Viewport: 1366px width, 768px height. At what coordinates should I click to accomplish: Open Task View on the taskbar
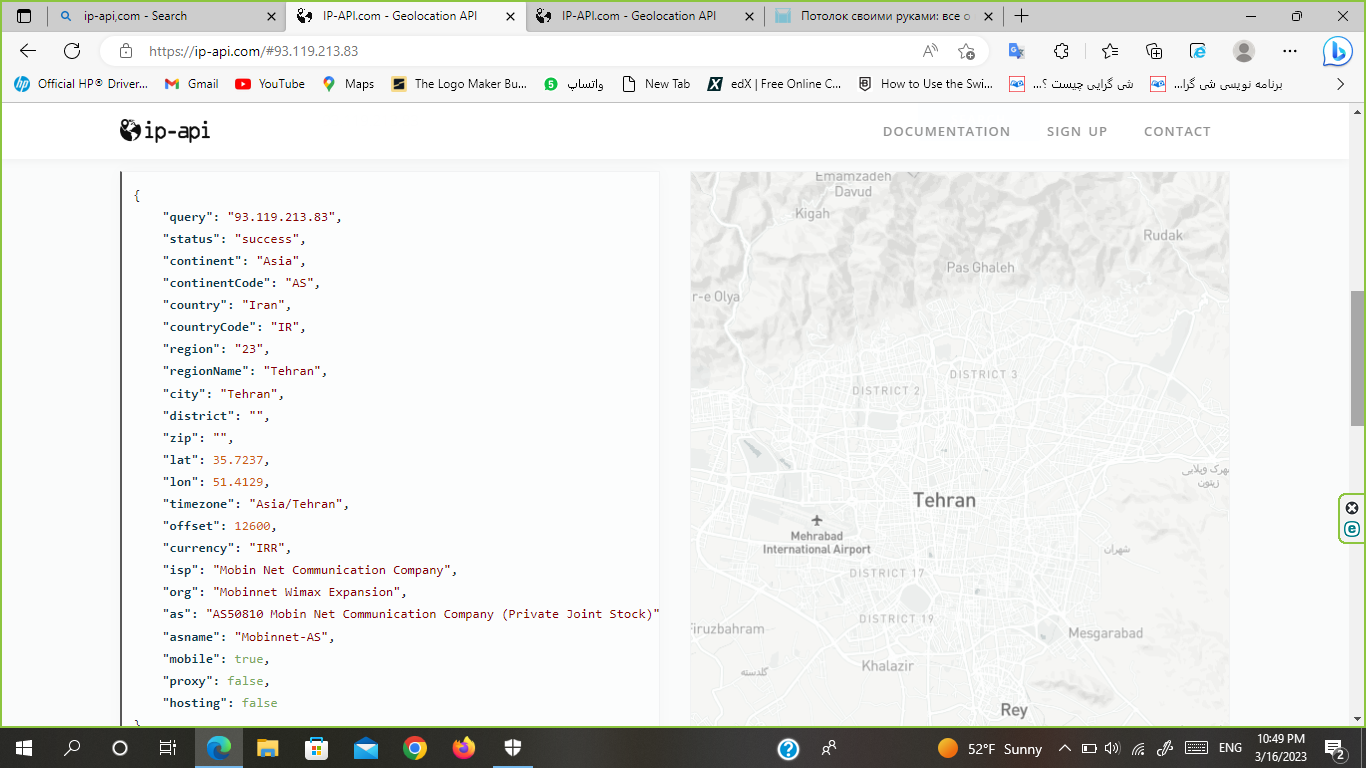point(168,748)
